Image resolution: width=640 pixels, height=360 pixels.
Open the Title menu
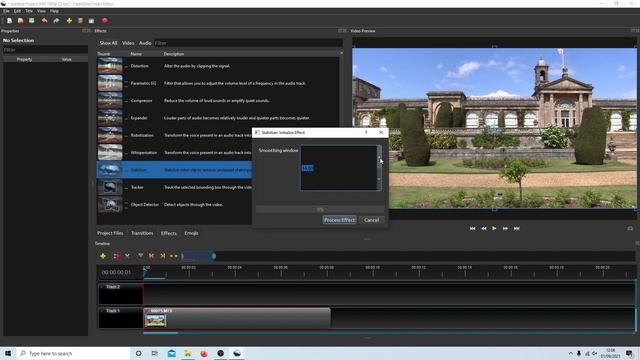29,11
